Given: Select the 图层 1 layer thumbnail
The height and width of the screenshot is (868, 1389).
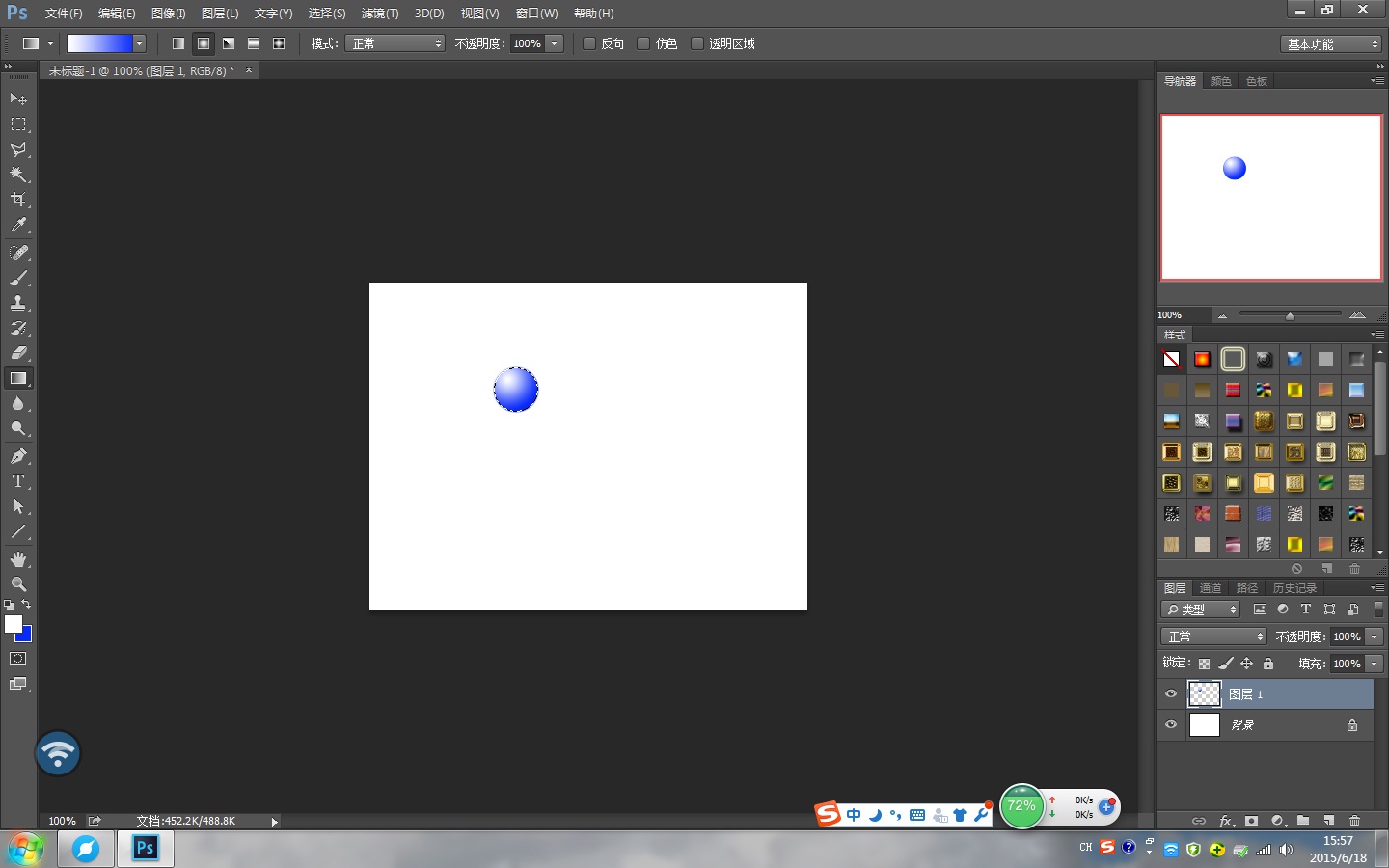Looking at the screenshot, I should 1205,694.
